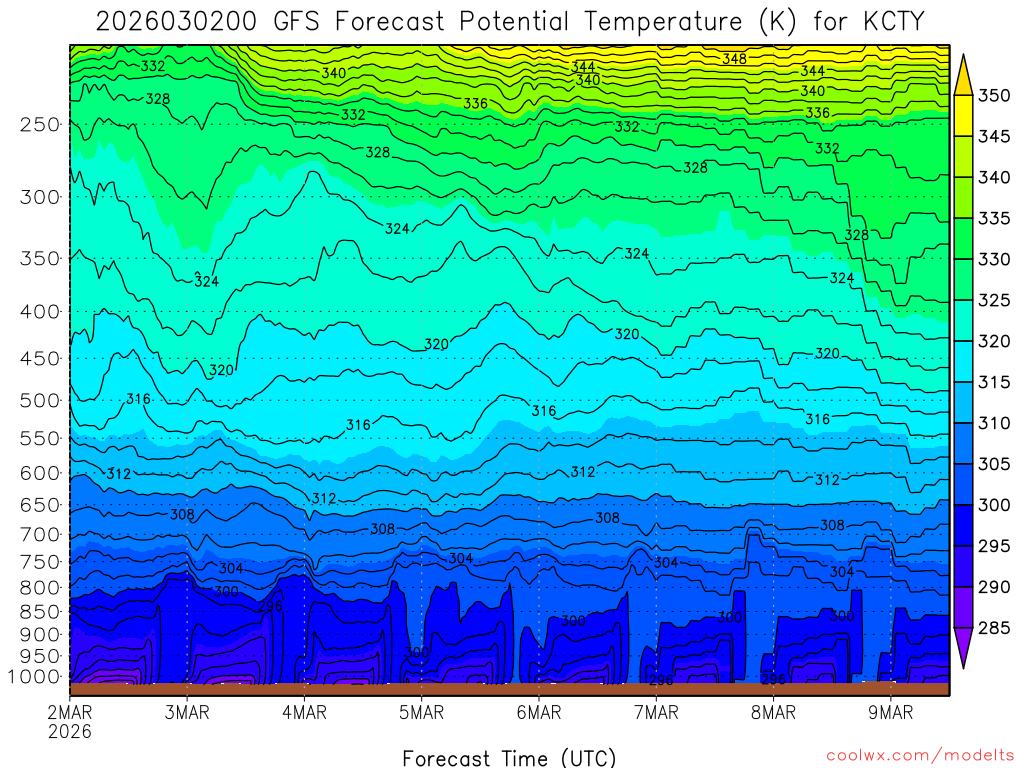The height and width of the screenshot is (768, 1024).
Task: Select the 7MAR time axis label
Action: (x=656, y=712)
